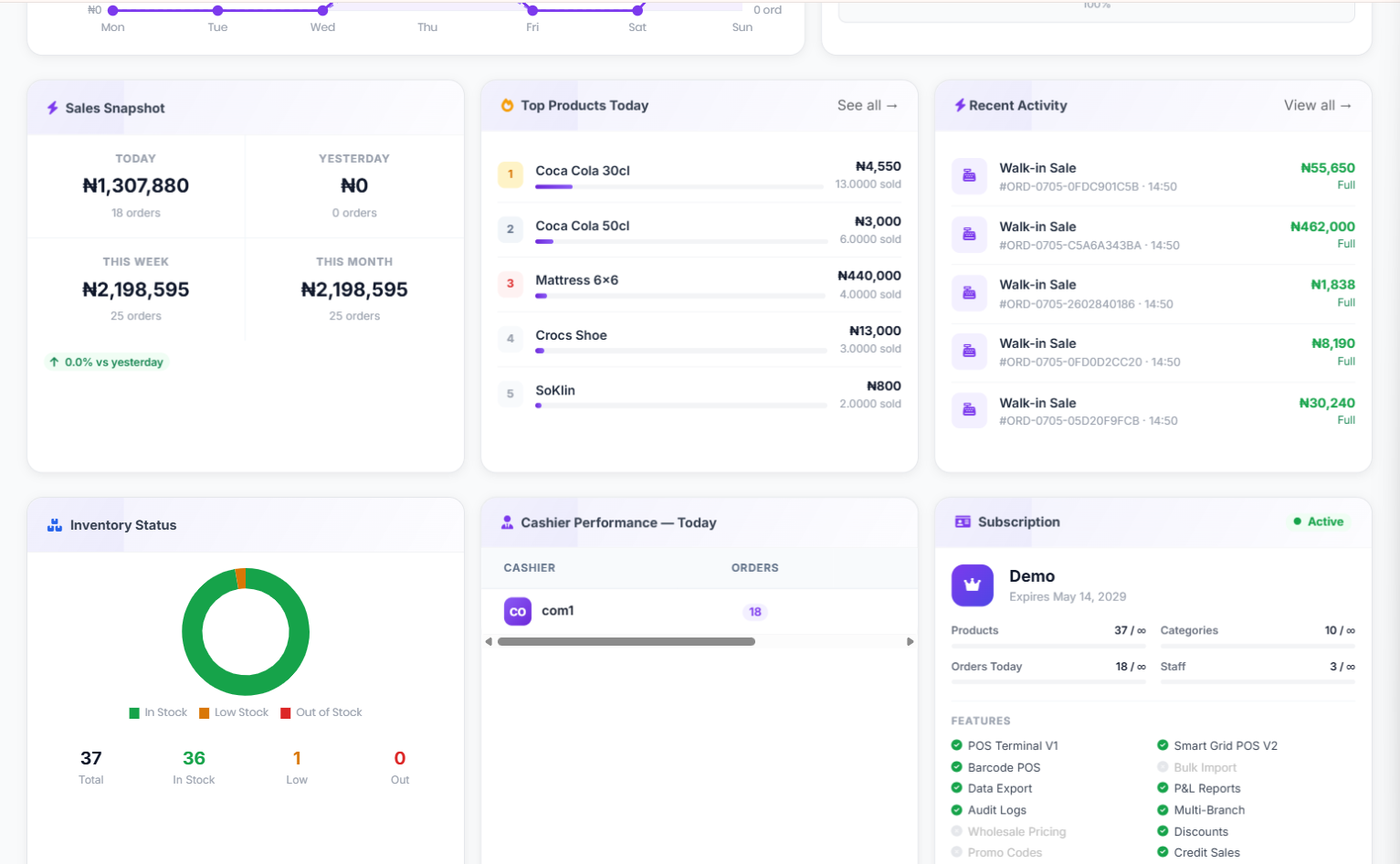This screenshot has height=864, width=1400.
Task: Click the register icon for the ₦1,838 sale
Action: coord(969,293)
